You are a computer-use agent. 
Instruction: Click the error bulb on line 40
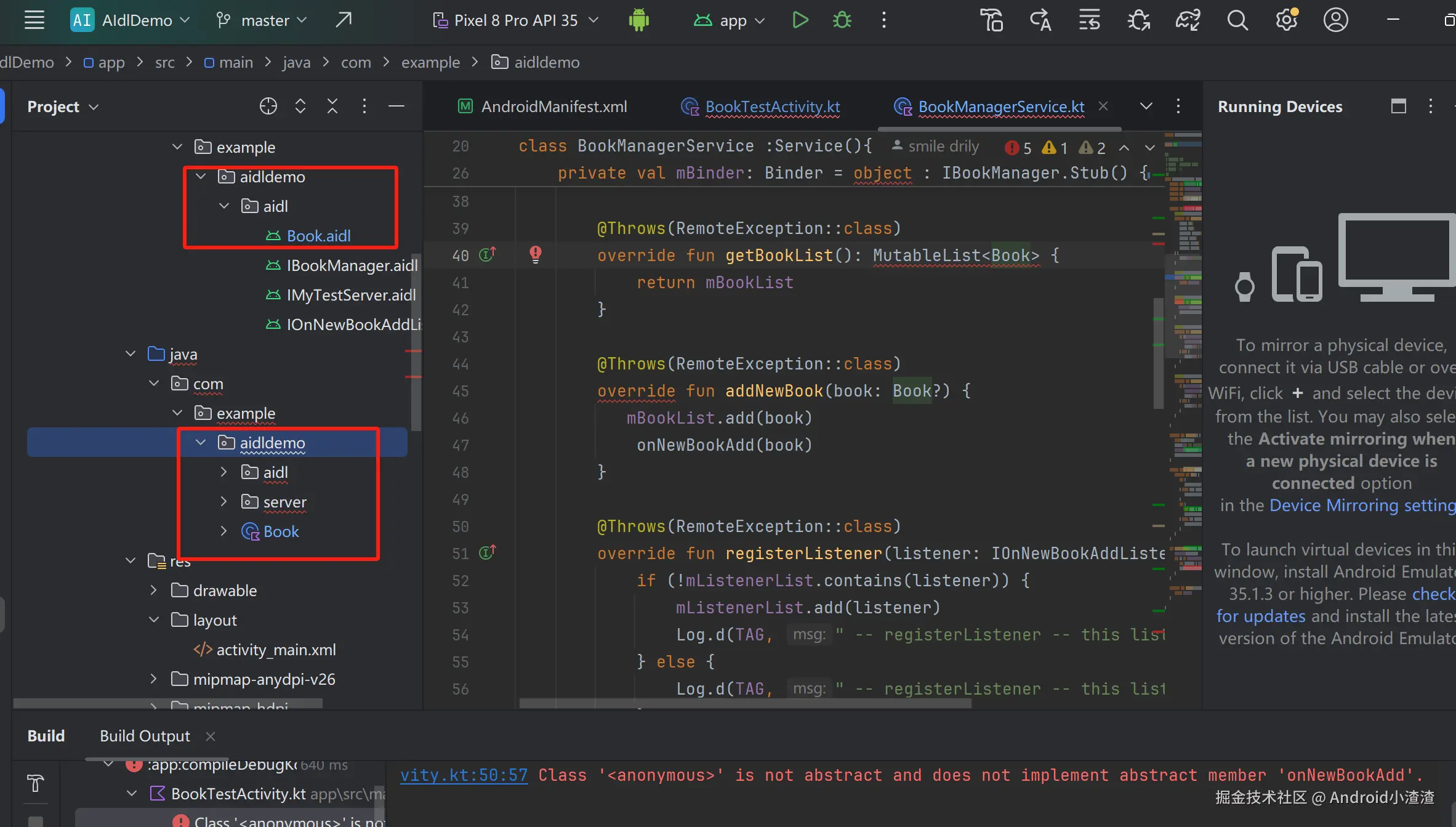pyautogui.click(x=536, y=254)
